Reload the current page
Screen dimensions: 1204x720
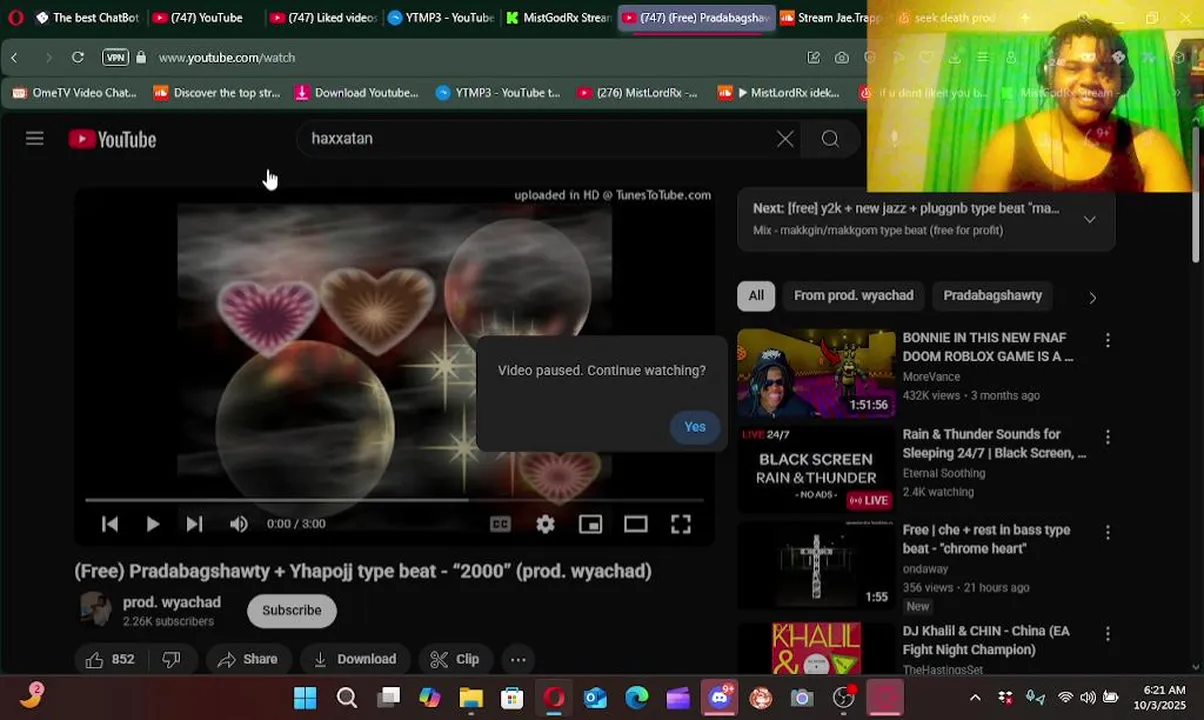pos(77,58)
